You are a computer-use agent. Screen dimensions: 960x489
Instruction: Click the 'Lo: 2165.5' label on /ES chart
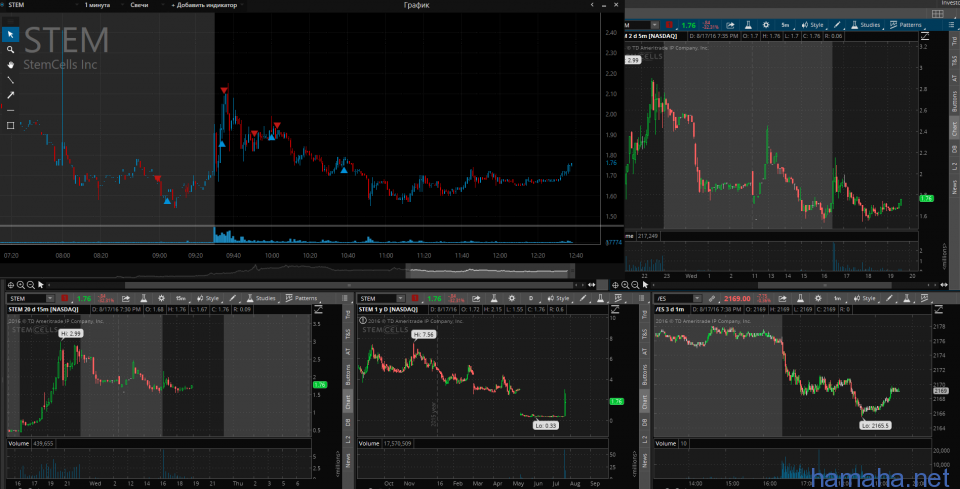tap(874, 424)
